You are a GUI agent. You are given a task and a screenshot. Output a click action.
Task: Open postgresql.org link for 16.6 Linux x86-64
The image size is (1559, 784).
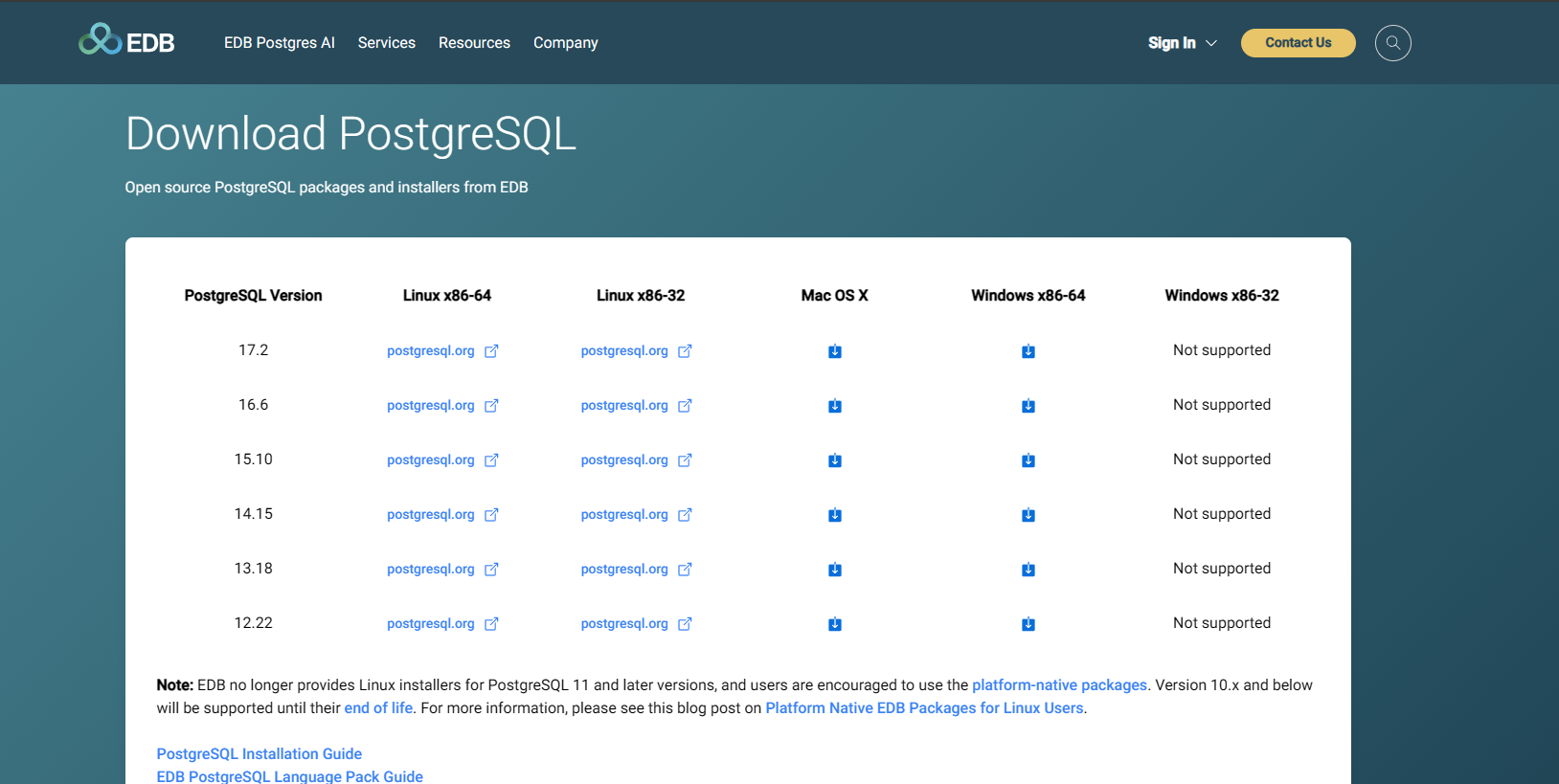[x=442, y=406]
